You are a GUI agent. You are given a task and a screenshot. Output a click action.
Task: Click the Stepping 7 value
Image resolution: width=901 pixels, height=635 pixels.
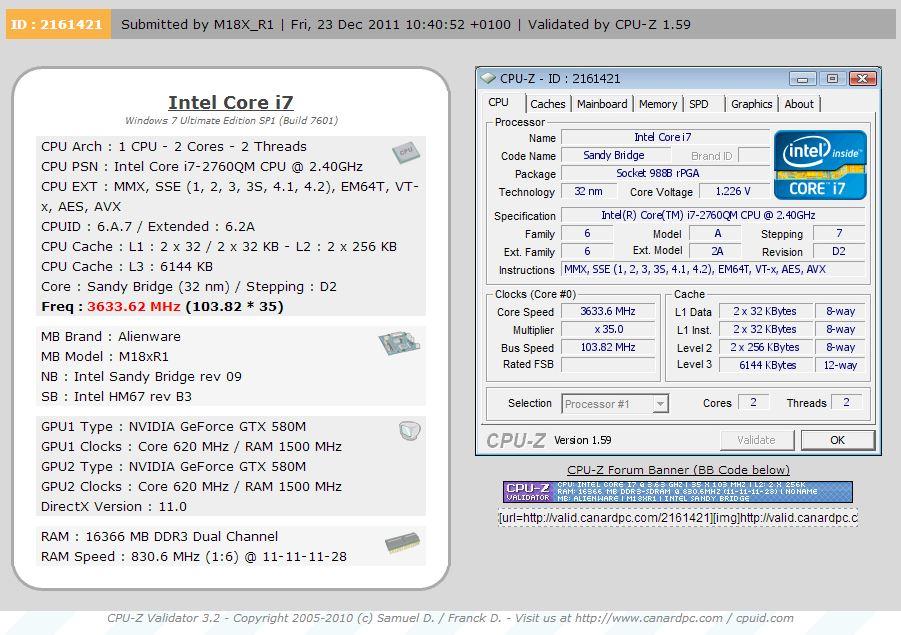point(838,233)
